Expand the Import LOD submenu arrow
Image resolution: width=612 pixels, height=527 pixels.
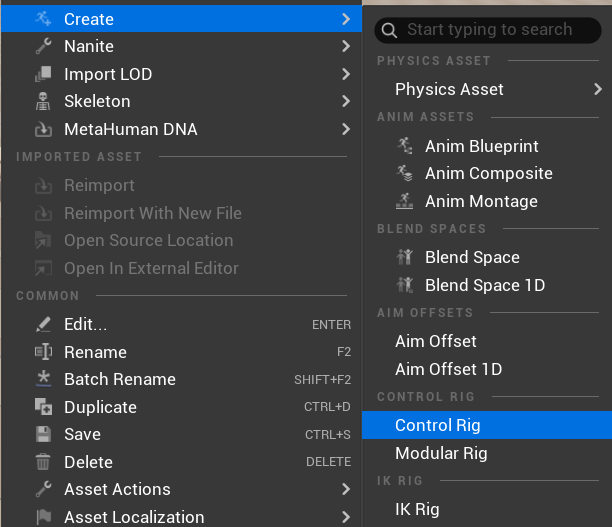(345, 74)
